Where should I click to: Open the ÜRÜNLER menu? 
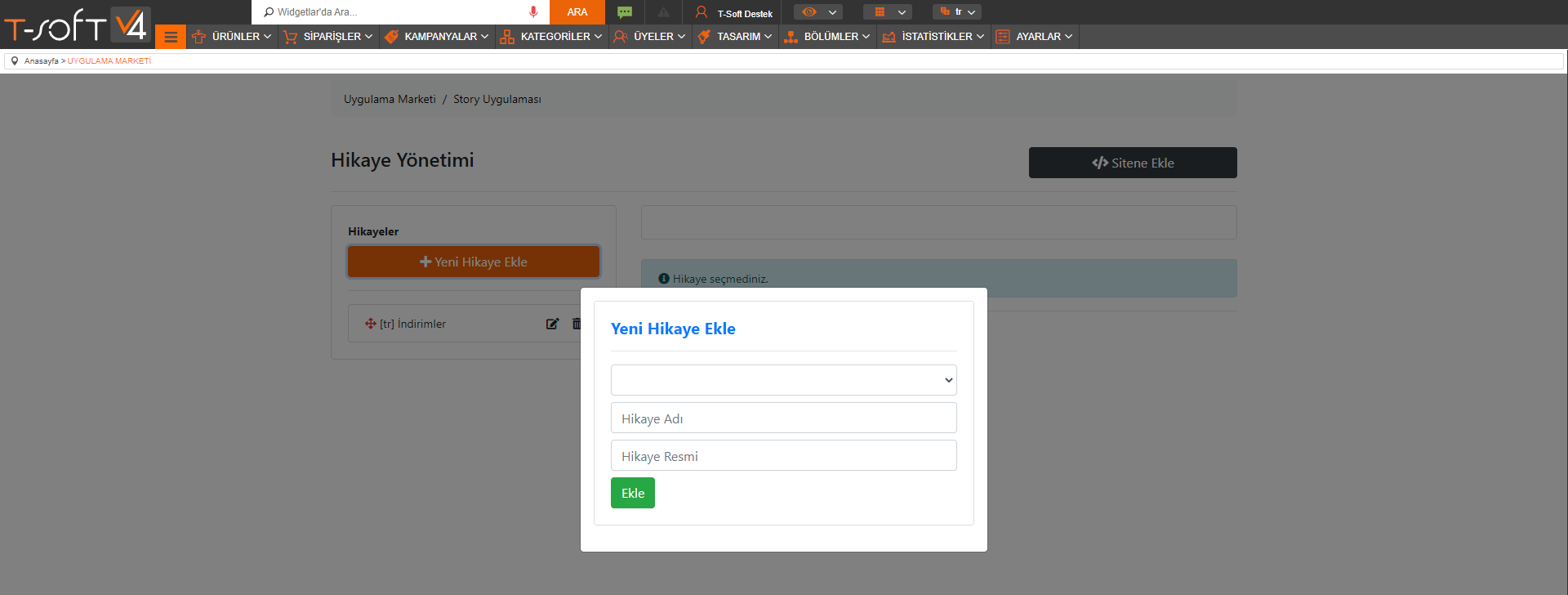click(232, 37)
